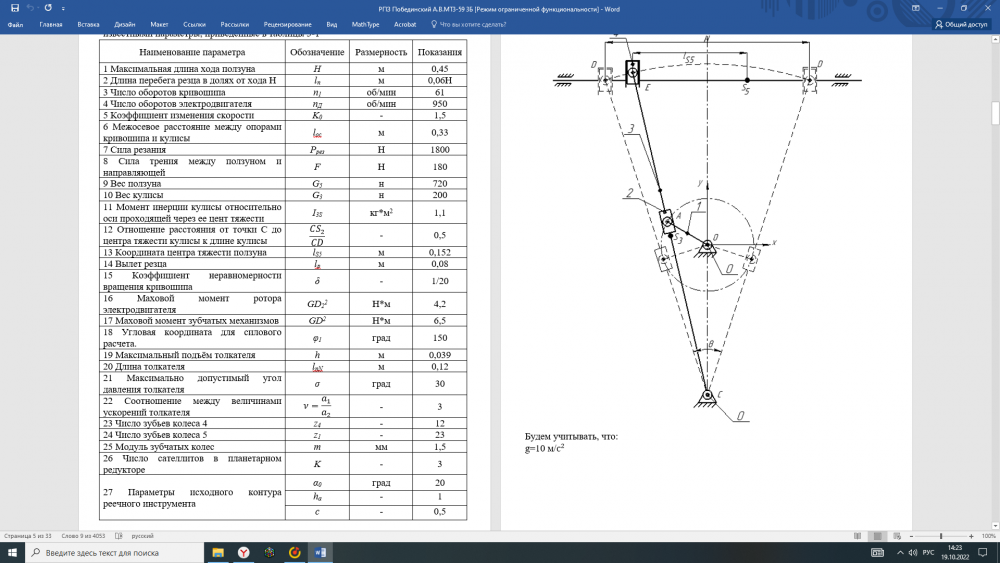Open the MathType tab
Viewport: 1000px width, 563px height.
click(x=365, y=24)
